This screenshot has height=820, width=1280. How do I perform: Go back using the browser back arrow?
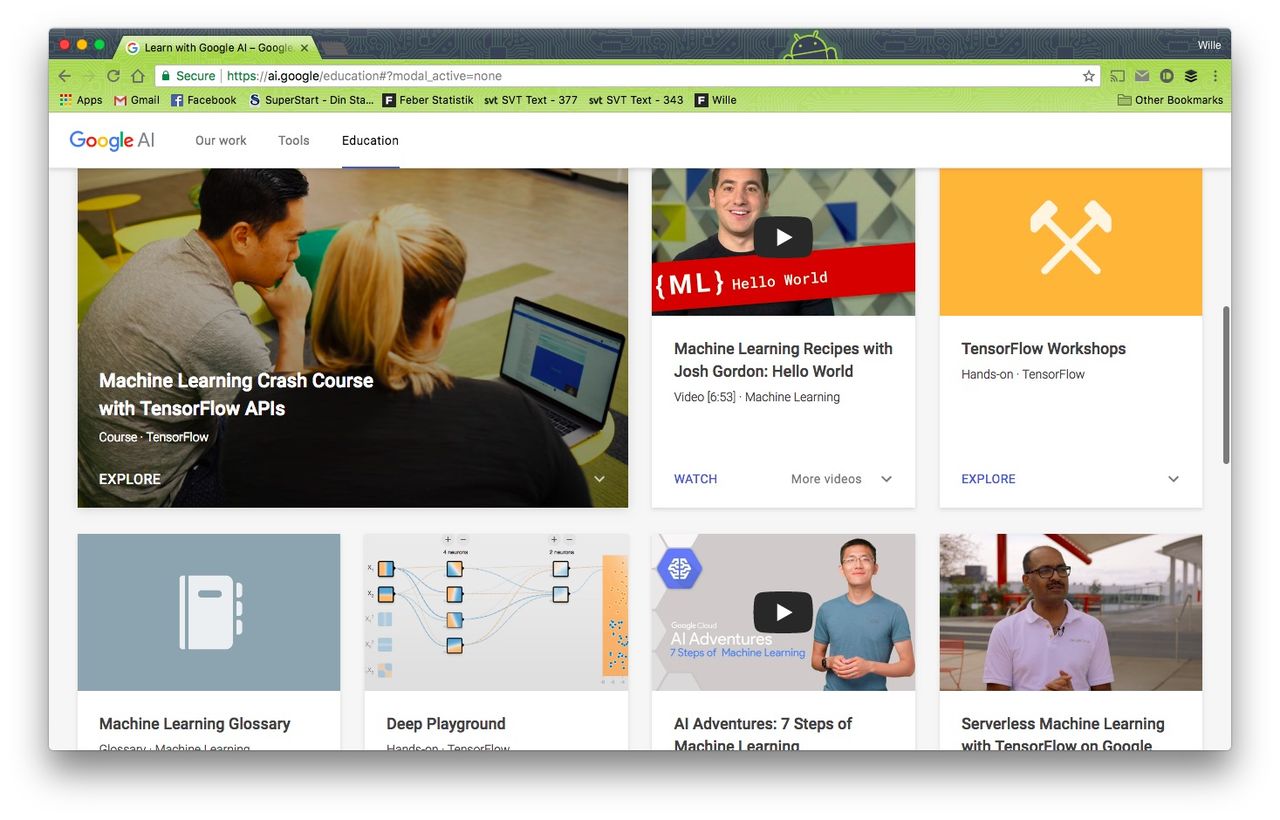(x=65, y=76)
